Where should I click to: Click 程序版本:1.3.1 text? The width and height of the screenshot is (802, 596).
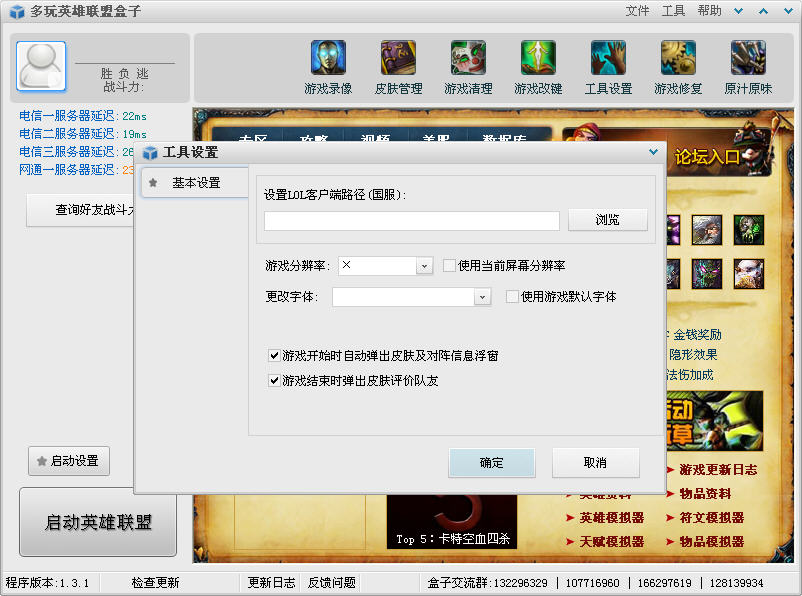[x=47, y=583]
